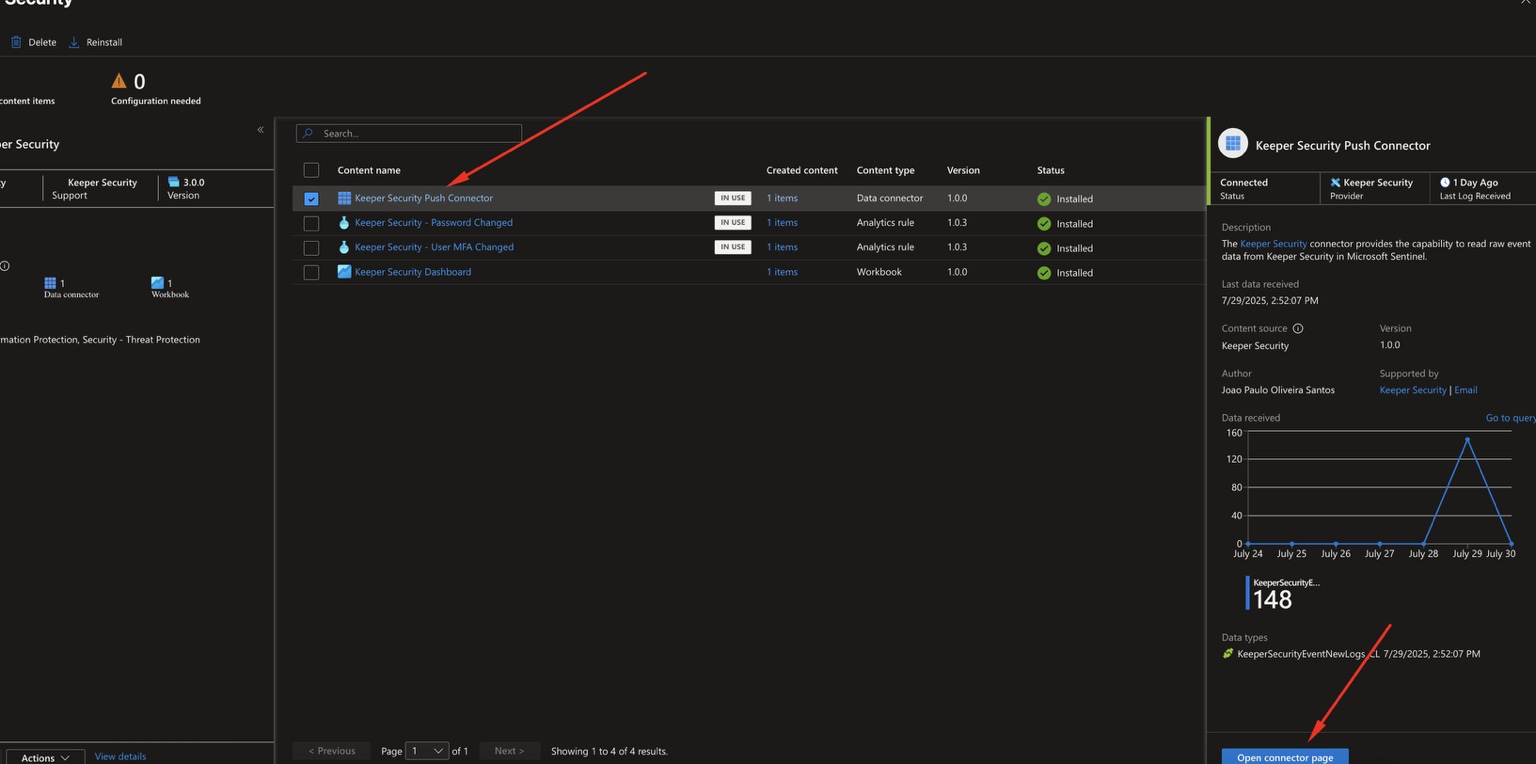
Task: Click the User MFA Changed flask icon
Action: pyautogui.click(x=344, y=247)
